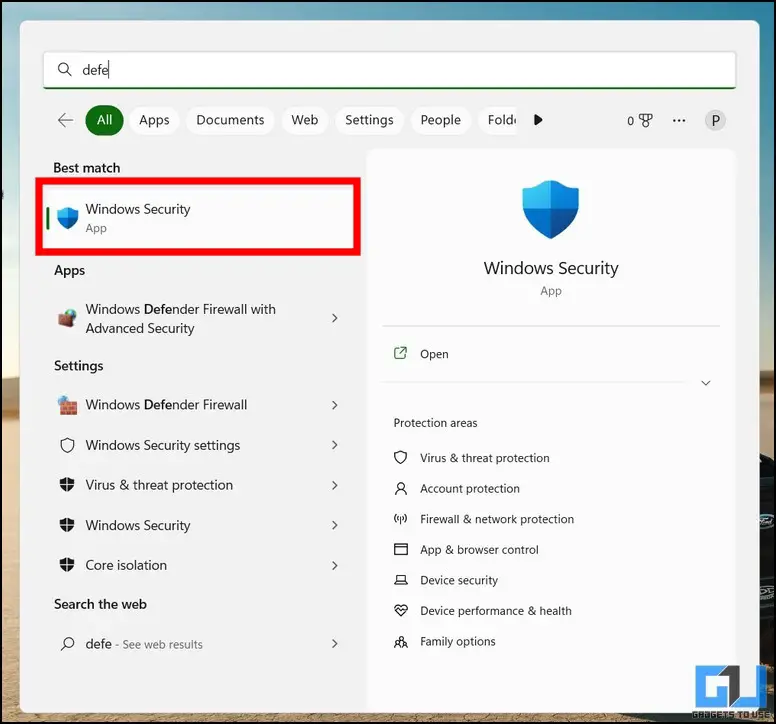
Task: Click Windows Security title in preview pane
Action: click(551, 268)
